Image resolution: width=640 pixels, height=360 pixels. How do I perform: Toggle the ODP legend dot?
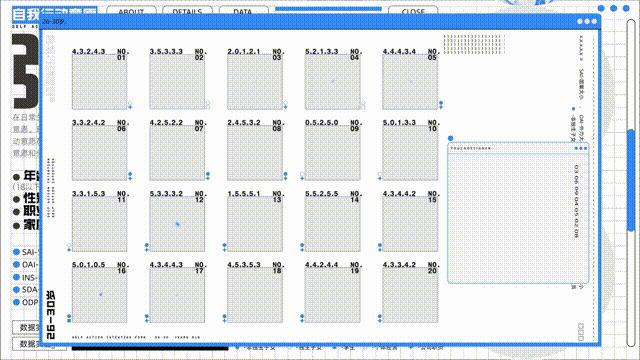tap(16, 302)
